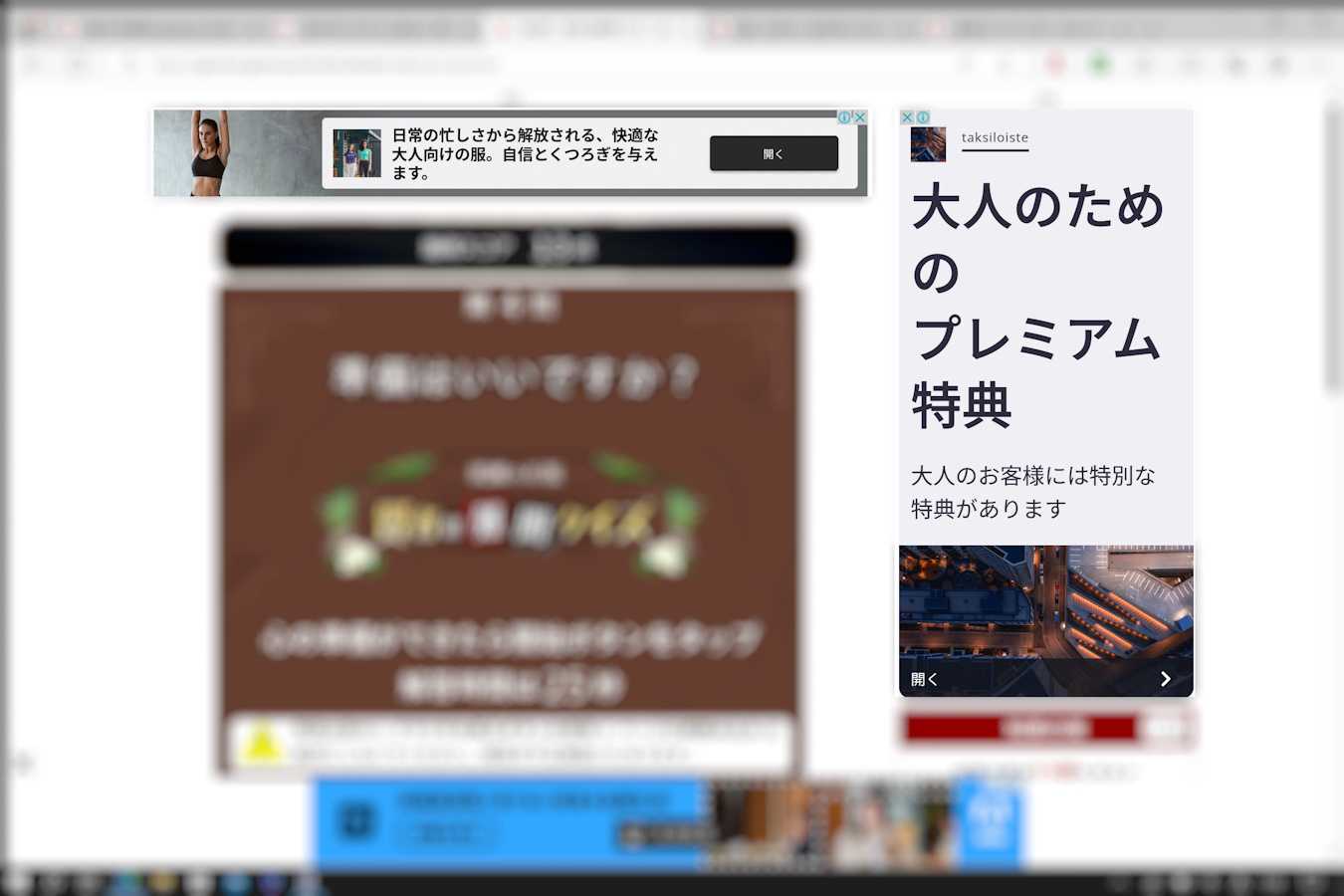Open ad info icon on taksiloiste ad
1344x896 pixels.
tap(923, 117)
